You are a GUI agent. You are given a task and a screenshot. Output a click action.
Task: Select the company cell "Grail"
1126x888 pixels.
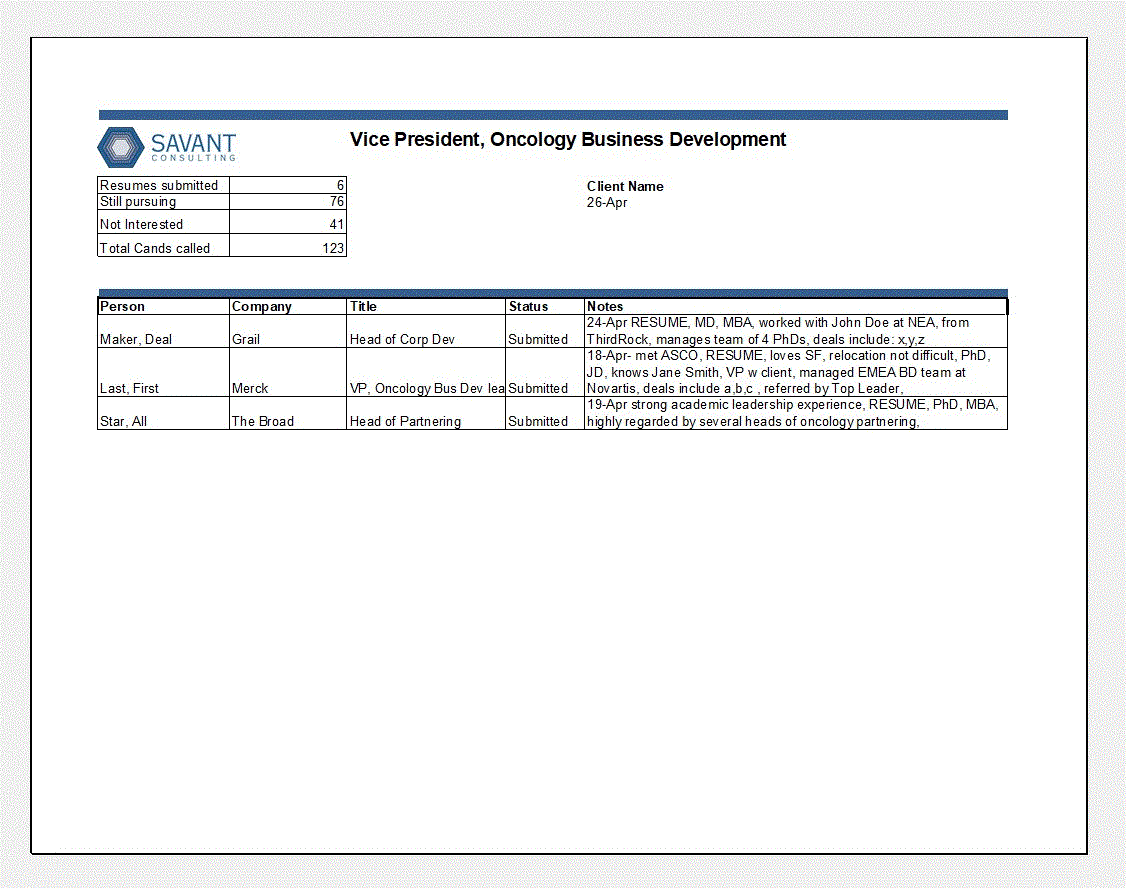pos(288,331)
